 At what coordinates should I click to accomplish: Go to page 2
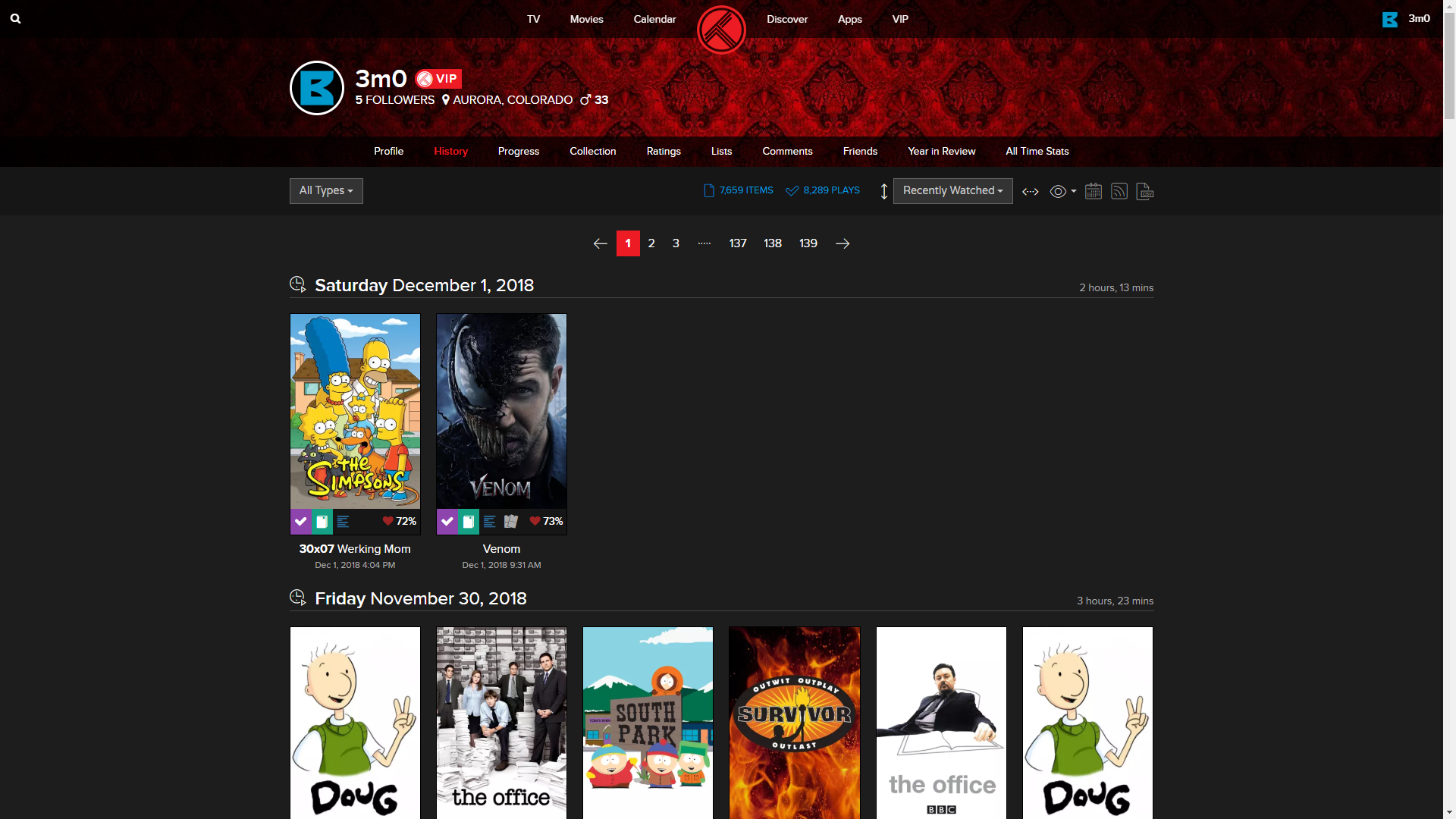pyautogui.click(x=651, y=243)
